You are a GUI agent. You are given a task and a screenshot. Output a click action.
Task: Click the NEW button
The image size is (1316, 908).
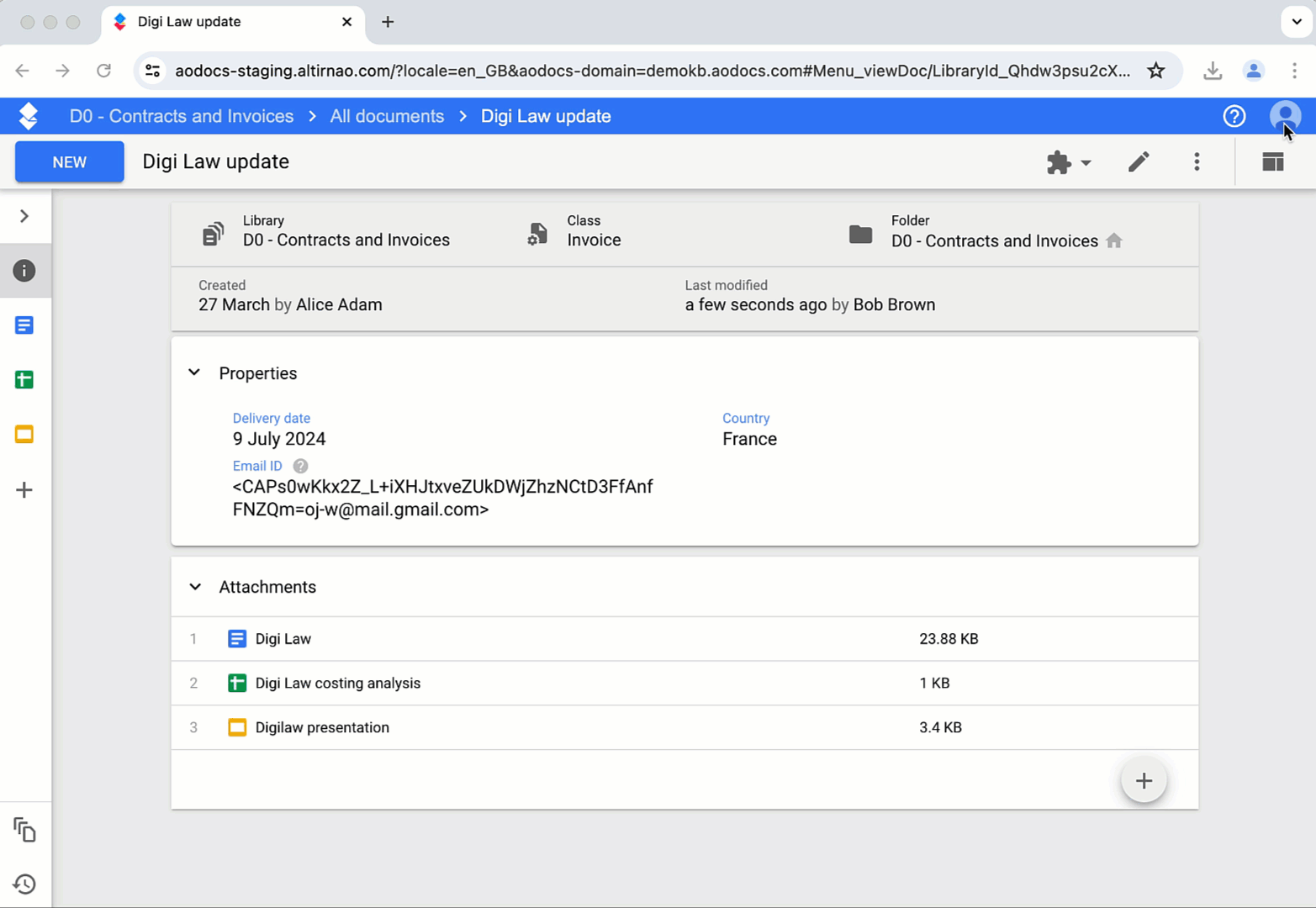70,162
